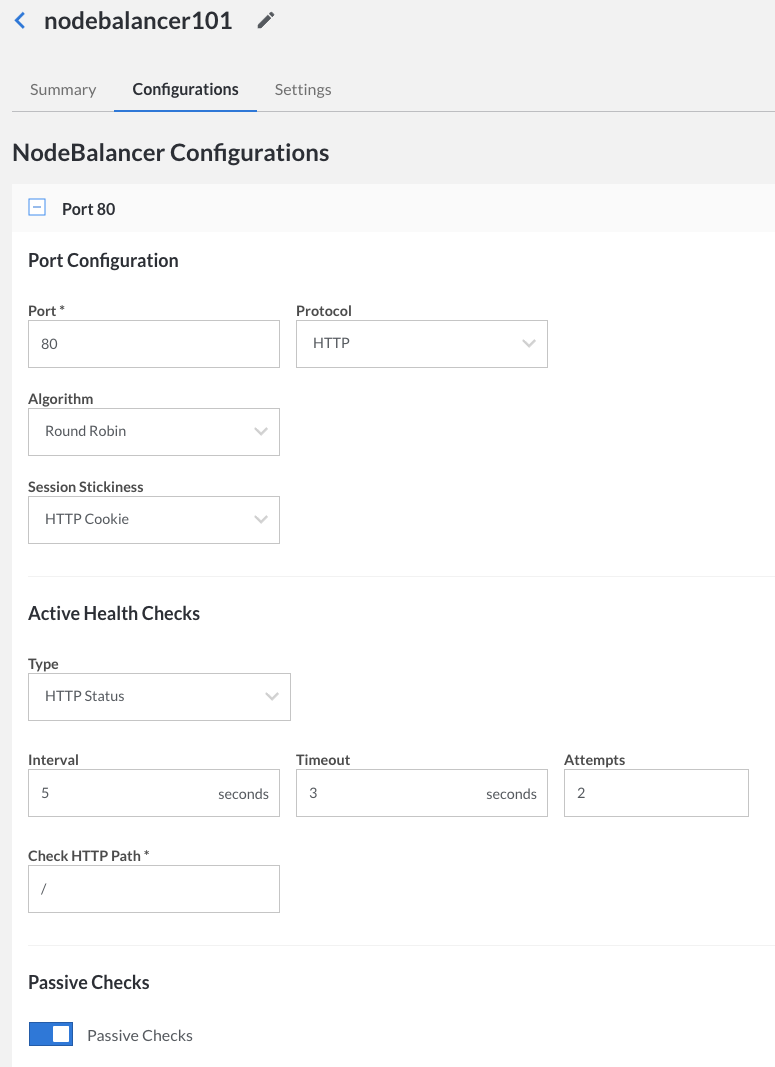Open the Configurations tab
This screenshot has height=1067, width=775.
point(184,89)
